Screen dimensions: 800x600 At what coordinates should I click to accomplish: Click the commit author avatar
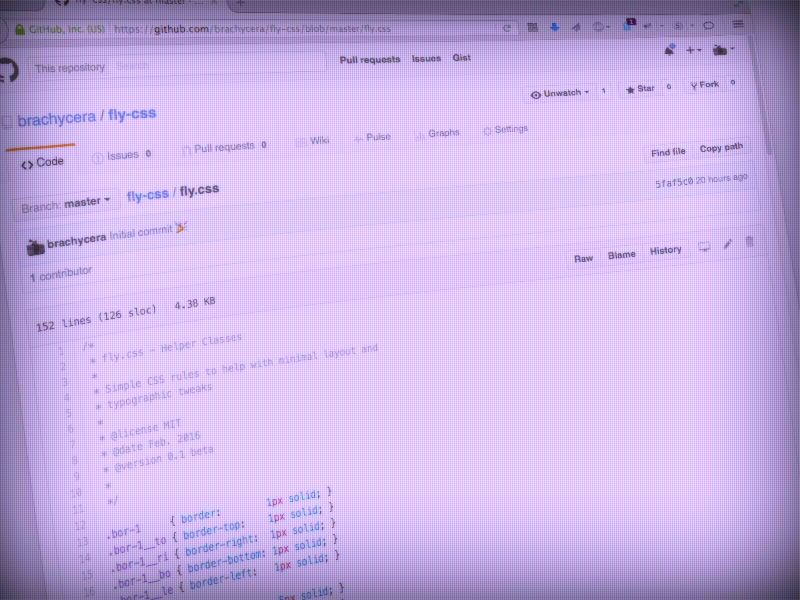point(35,247)
